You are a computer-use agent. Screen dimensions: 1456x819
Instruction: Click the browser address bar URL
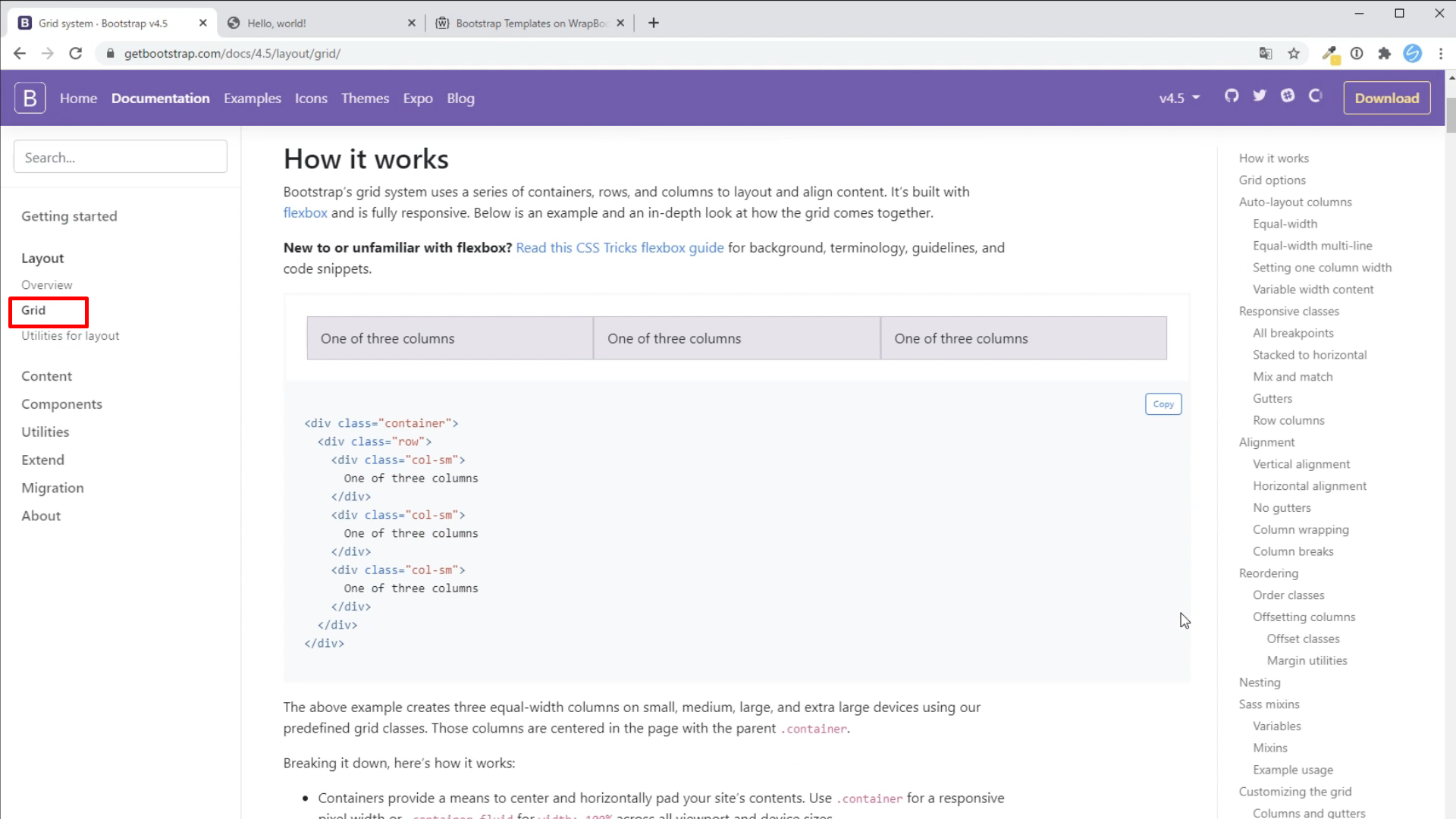pos(232,54)
